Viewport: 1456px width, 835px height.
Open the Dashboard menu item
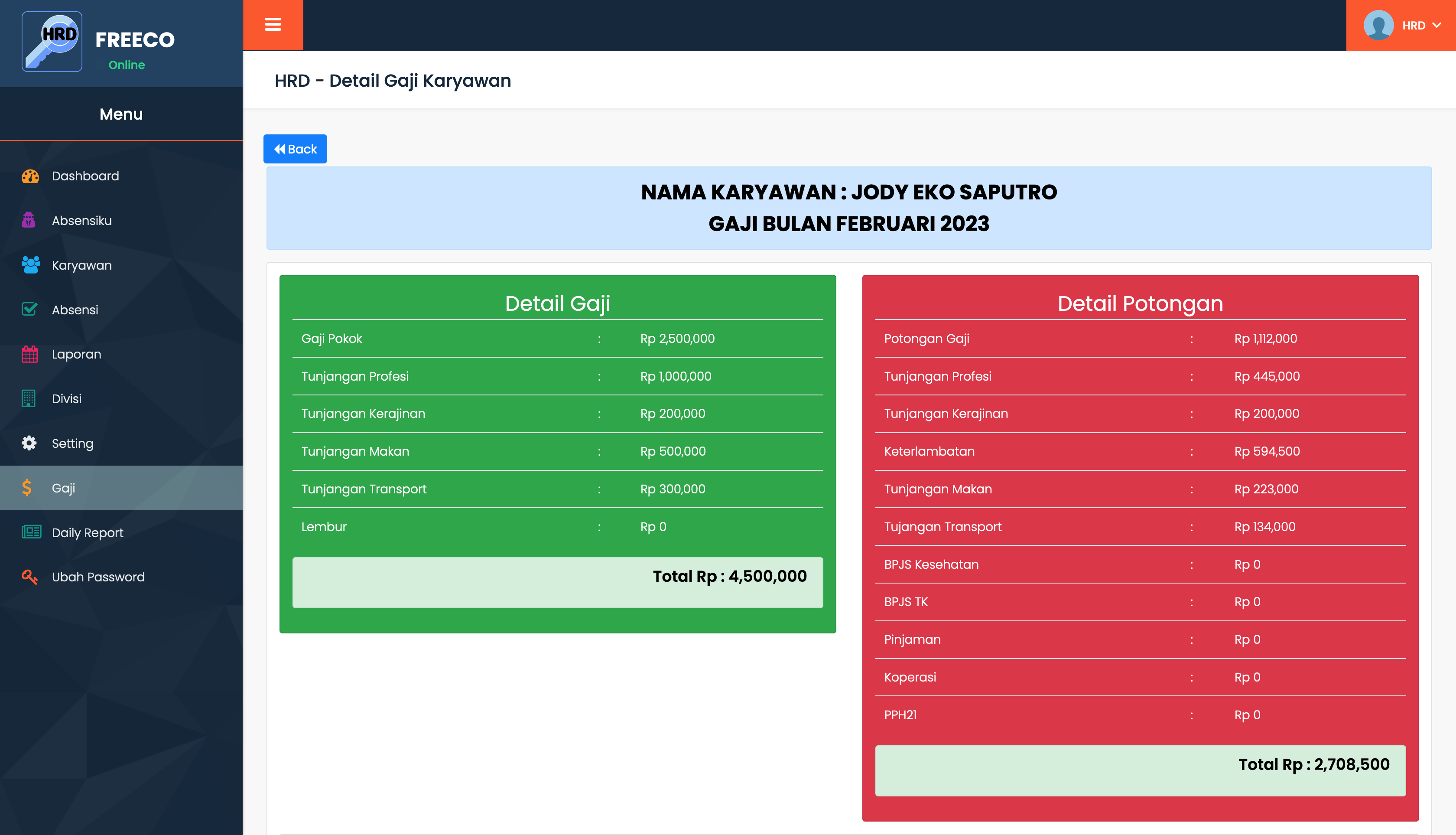coord(121,176)
